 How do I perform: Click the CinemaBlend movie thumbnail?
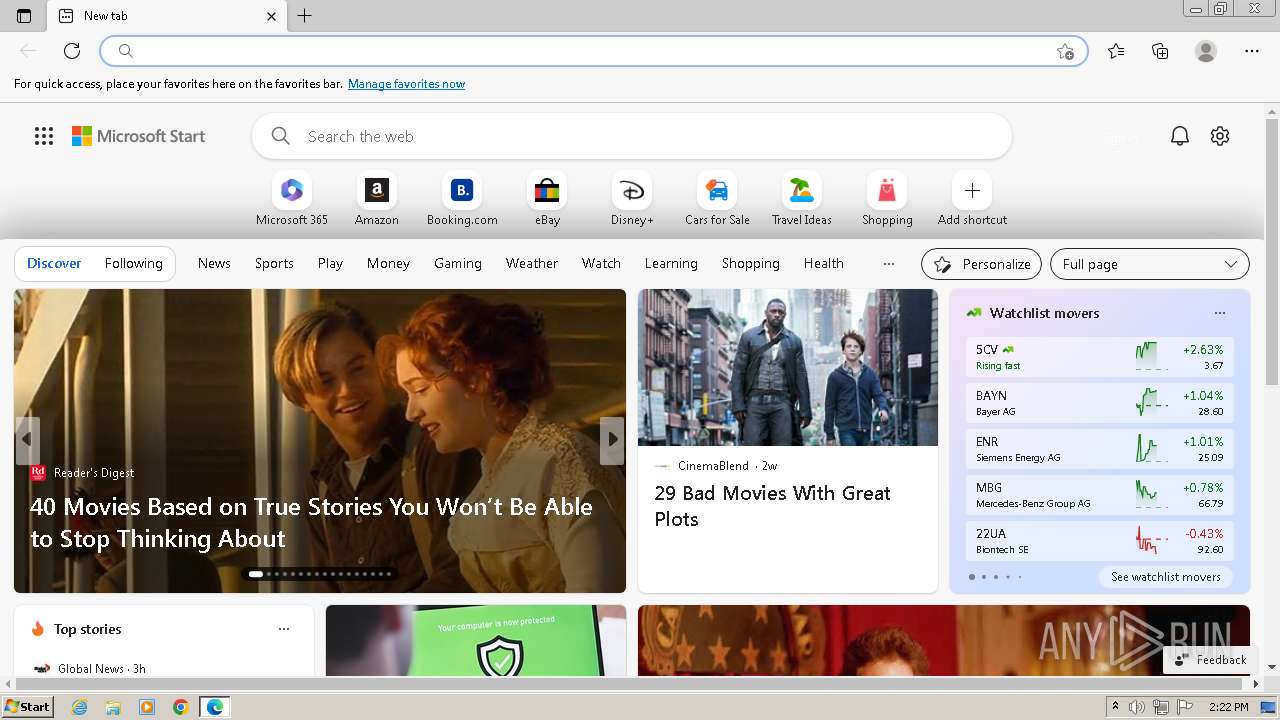tap(788, 368)
